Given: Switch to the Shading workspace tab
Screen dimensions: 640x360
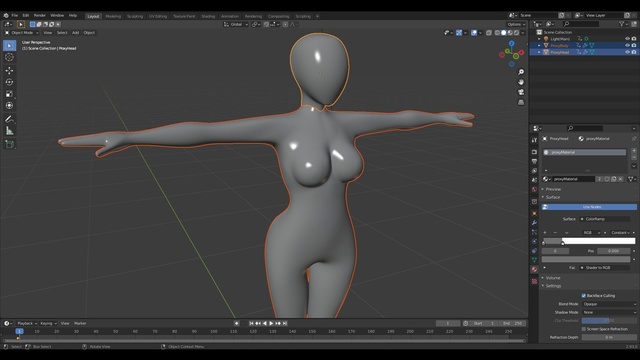Looking at the screenshot, I should click(208, 16).
